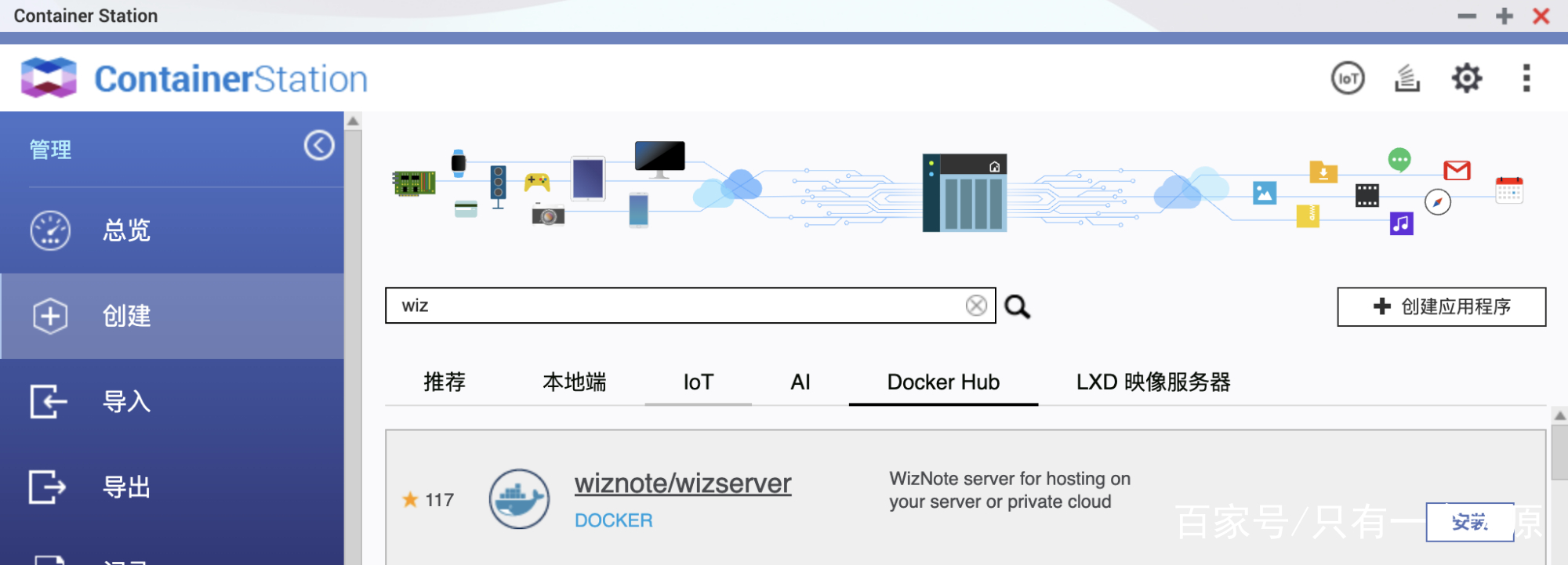This screenshot has height=565, width=1568.
Task: Click the 管理 sidebar heading
Action: point(50,149)
